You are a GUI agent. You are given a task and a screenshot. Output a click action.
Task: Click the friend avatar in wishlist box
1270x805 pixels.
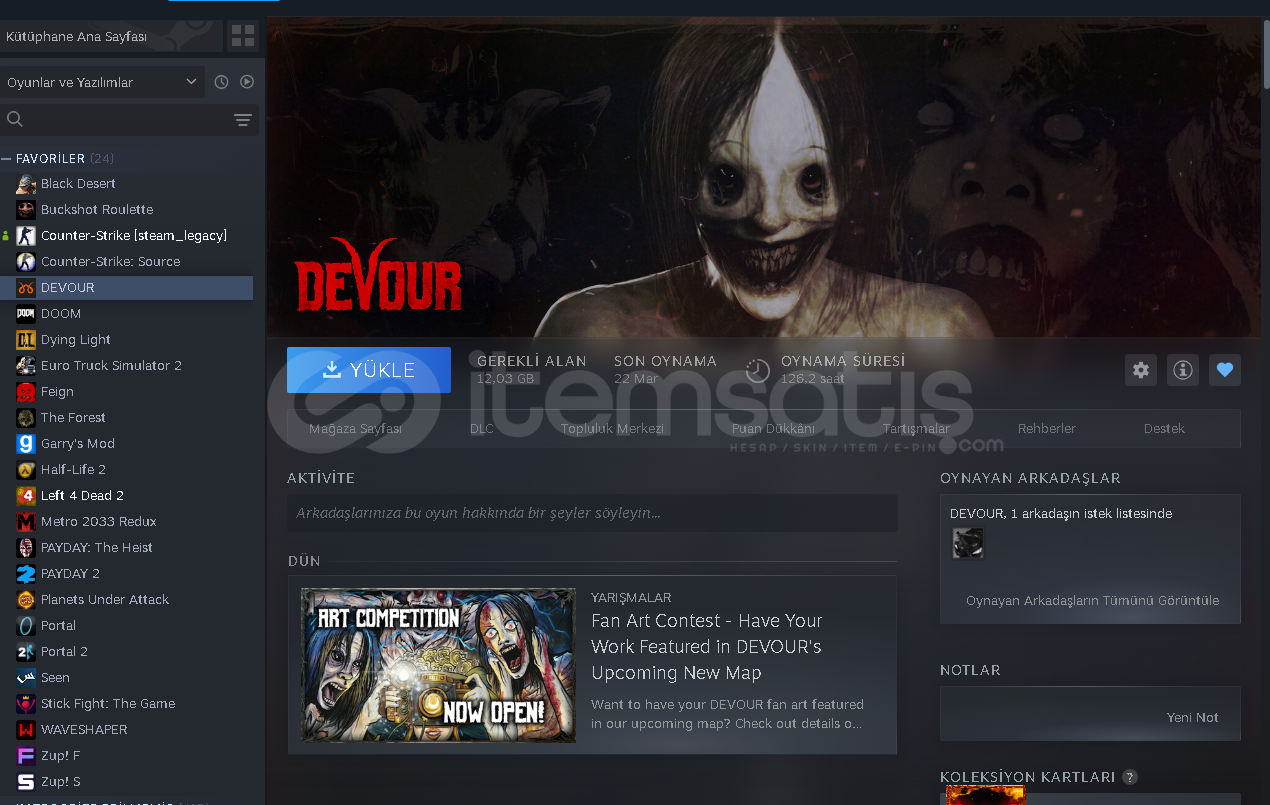[968, 543]
